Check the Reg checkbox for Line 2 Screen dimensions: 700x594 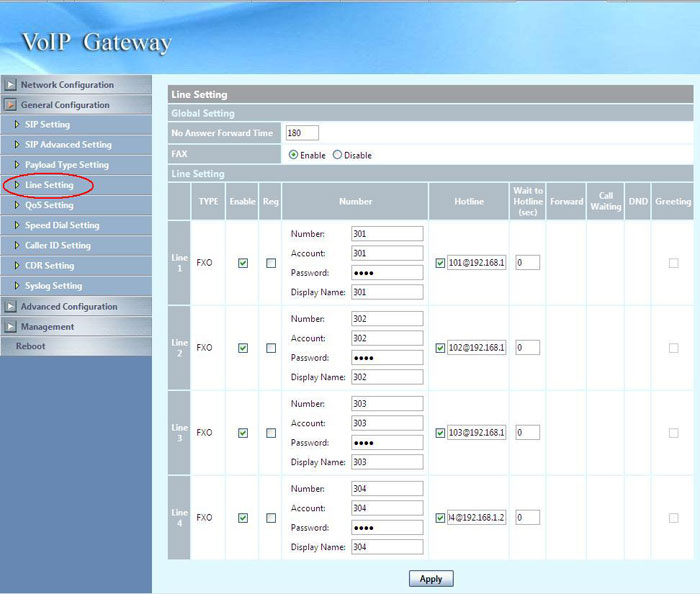270,348
